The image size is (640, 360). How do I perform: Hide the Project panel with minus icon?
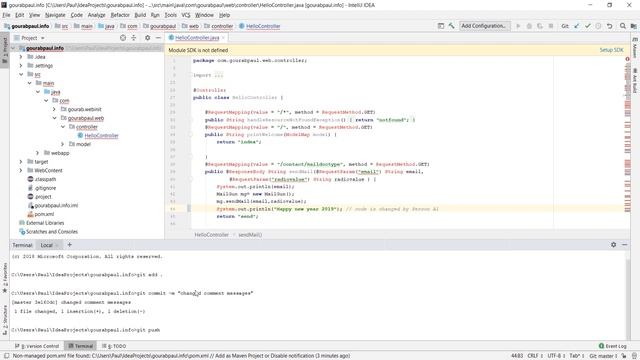[158, 38]
